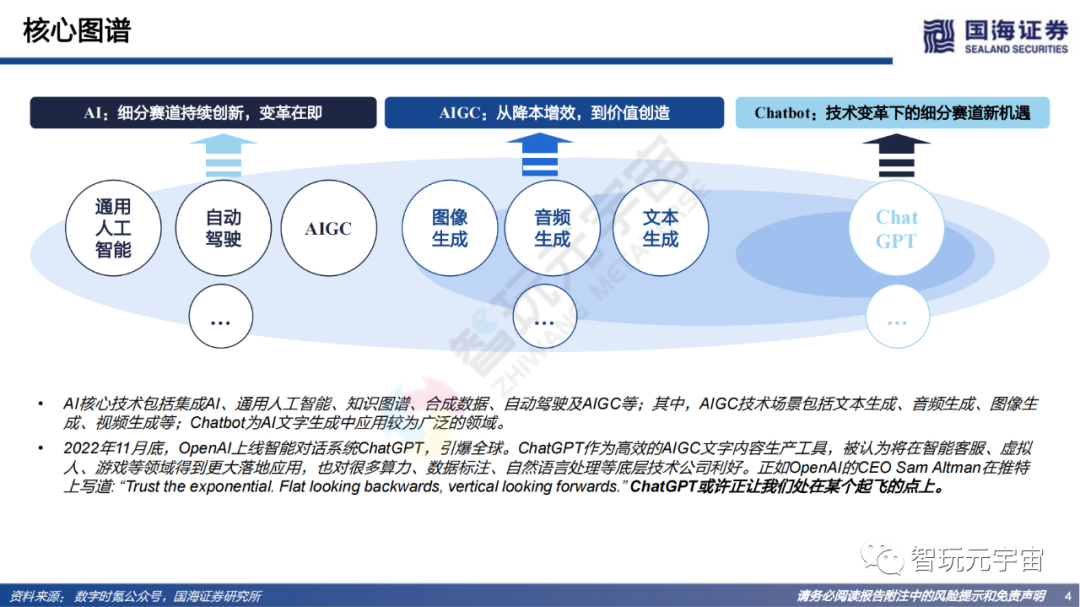This screenshot has height=607, width=1080.
Task: Click the bullet starting 'AI核心技术包括集成AI'
Action: click(550, 413)
